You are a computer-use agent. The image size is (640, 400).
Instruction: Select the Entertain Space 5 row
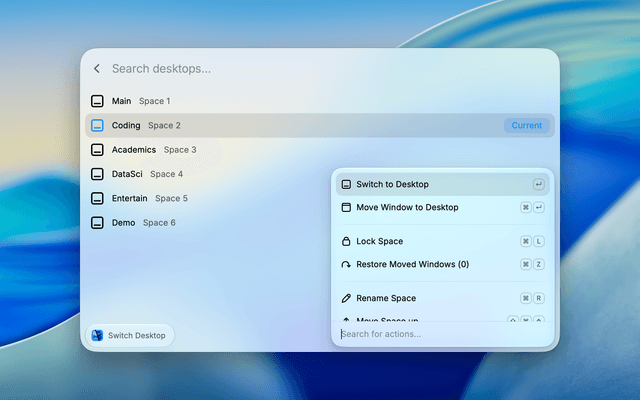pos(320,198)
